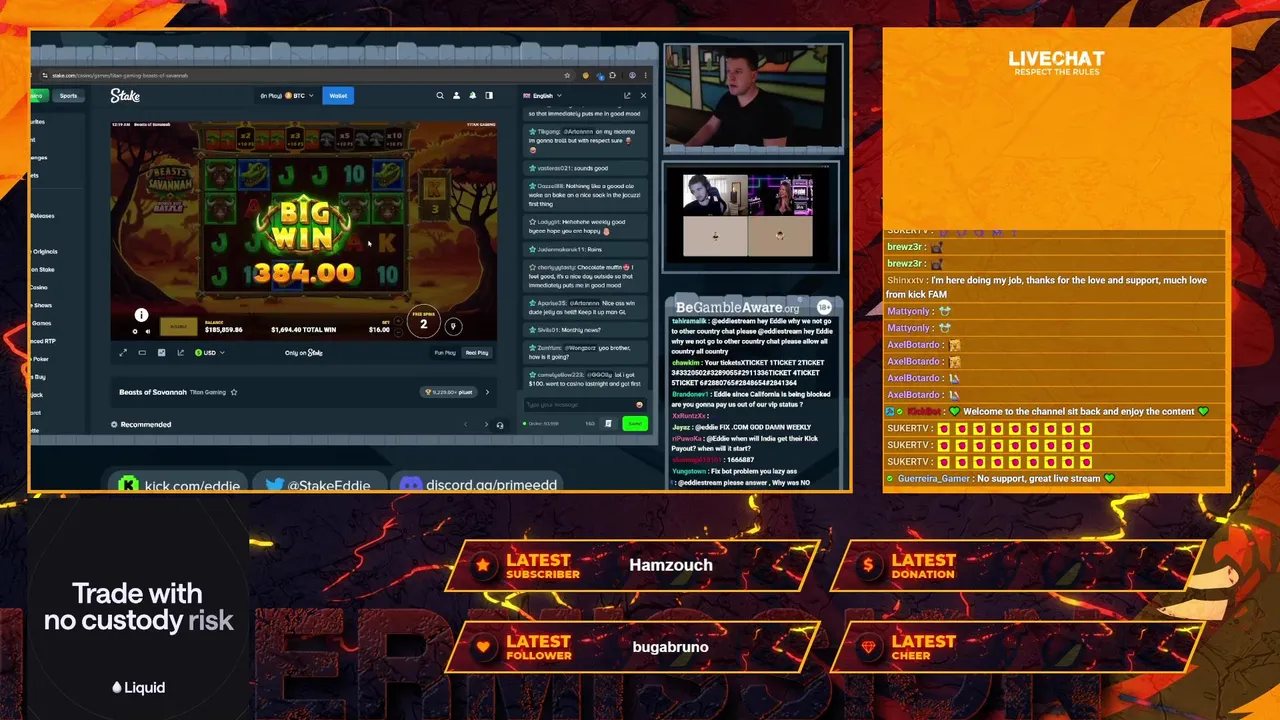This screenshot has height=720, width=1280.
Task: Click the browser address bar stake.com URL
Action: [x=119, y=75]
